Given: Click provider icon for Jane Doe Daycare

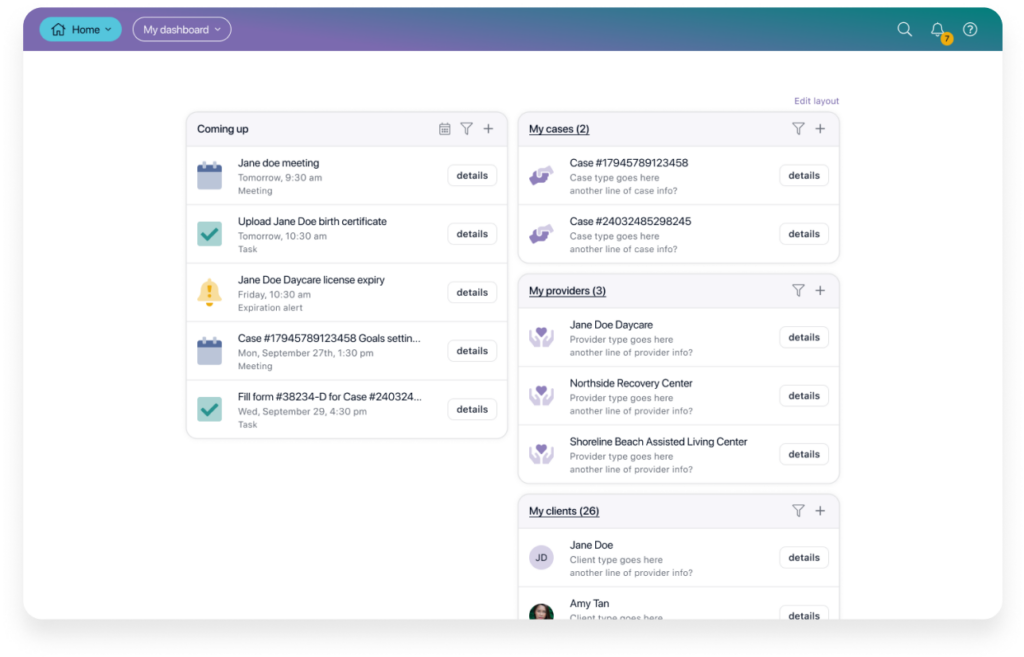Looking at the screenshot, I should 541,337.
